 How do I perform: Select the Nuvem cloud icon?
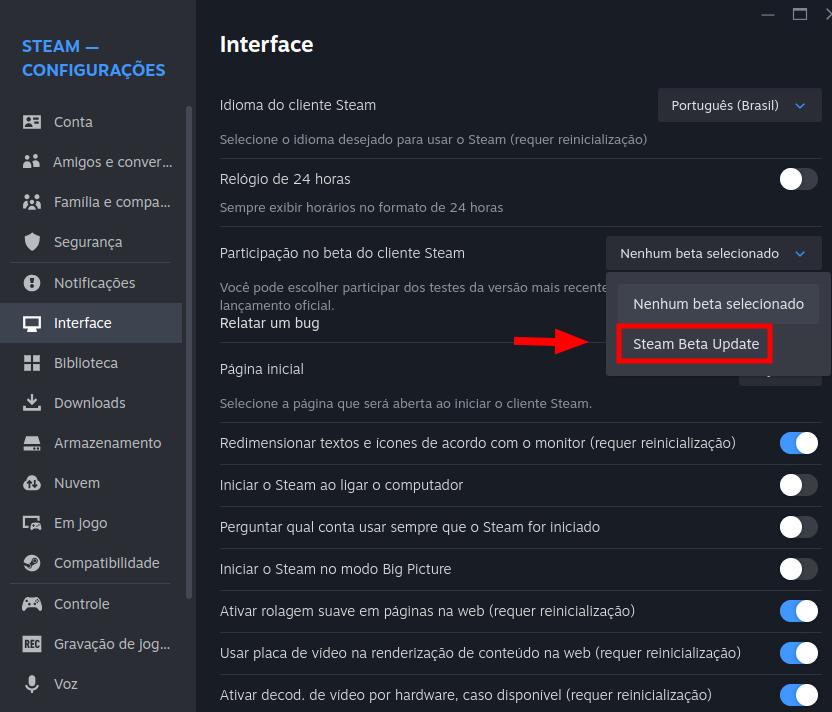[32, 483]
